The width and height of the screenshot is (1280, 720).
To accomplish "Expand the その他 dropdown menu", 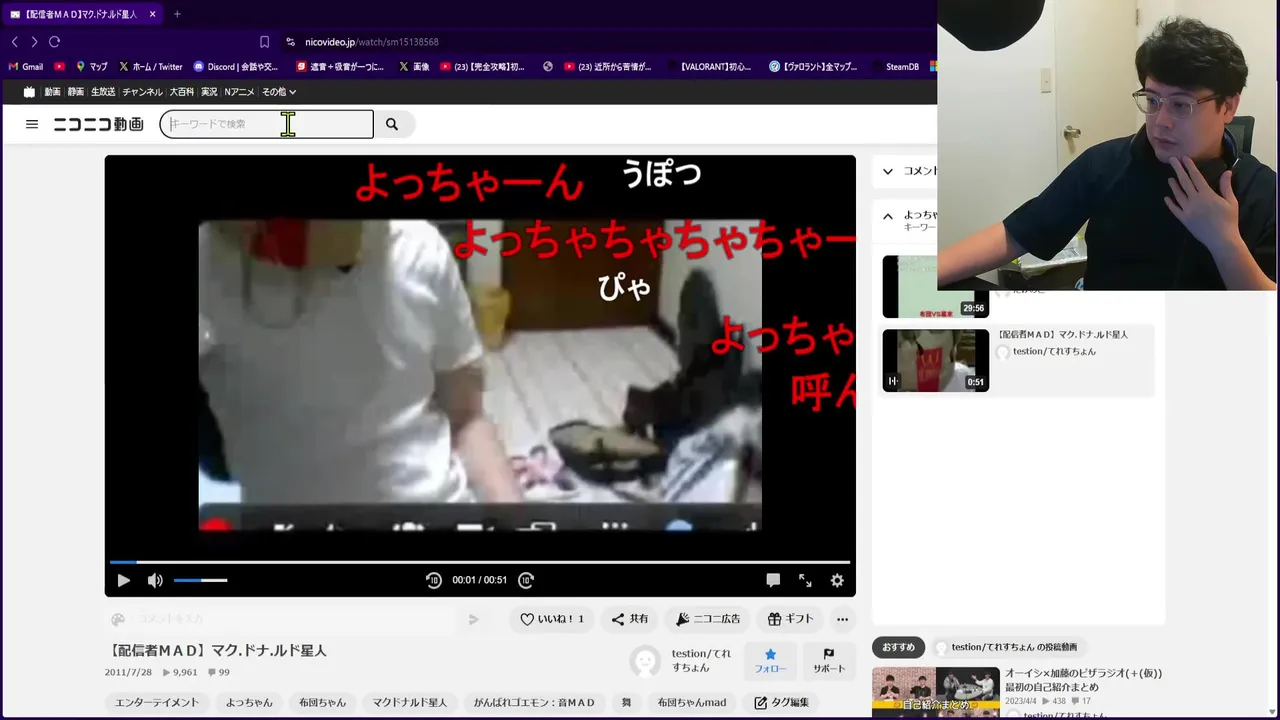I will coord(279,92).
